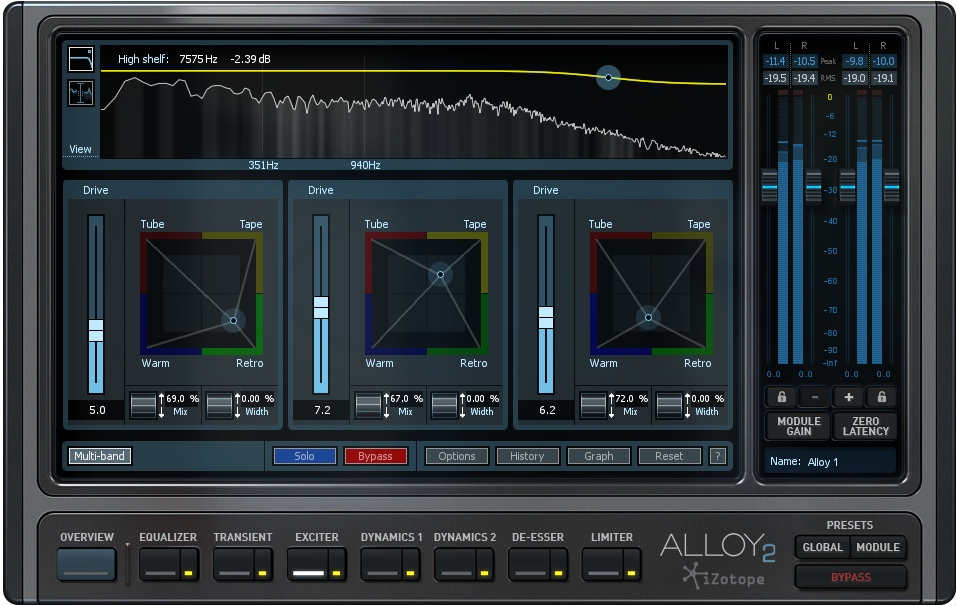Click the 940Hz crossover marker
The image size is (957, 606).
[x=365, y=165]
